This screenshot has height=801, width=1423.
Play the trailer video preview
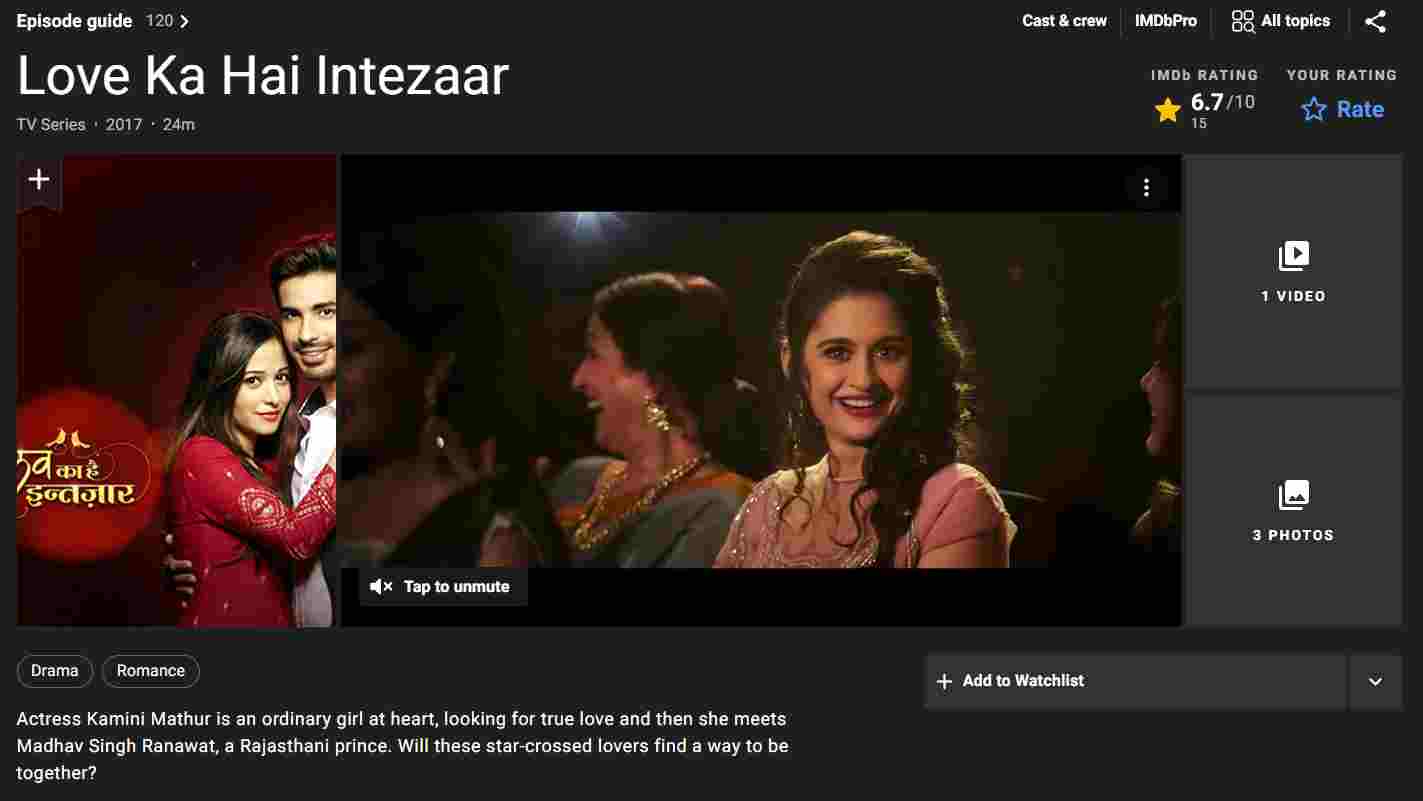pos(760,390)
